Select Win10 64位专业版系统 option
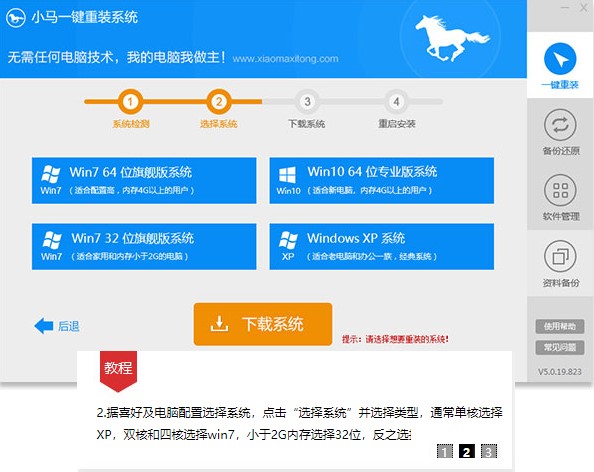Viewport: 594px width, 472px height. 381,181
